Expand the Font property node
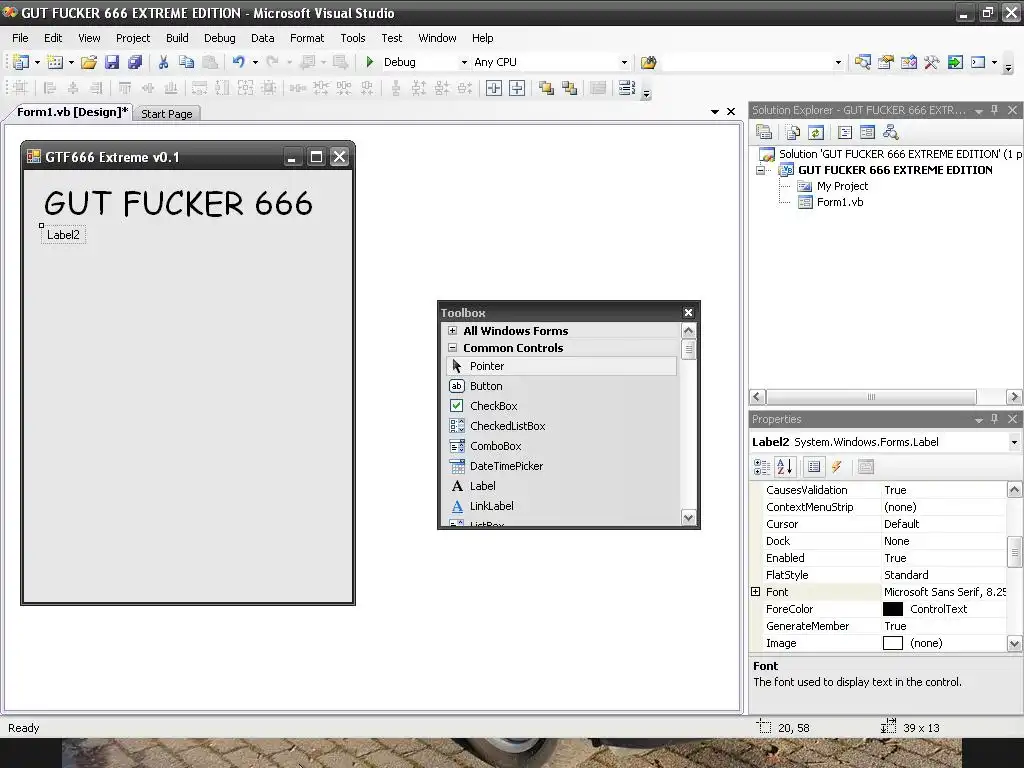The width and height of the screenshot is (1024, 768). [756, 592]
